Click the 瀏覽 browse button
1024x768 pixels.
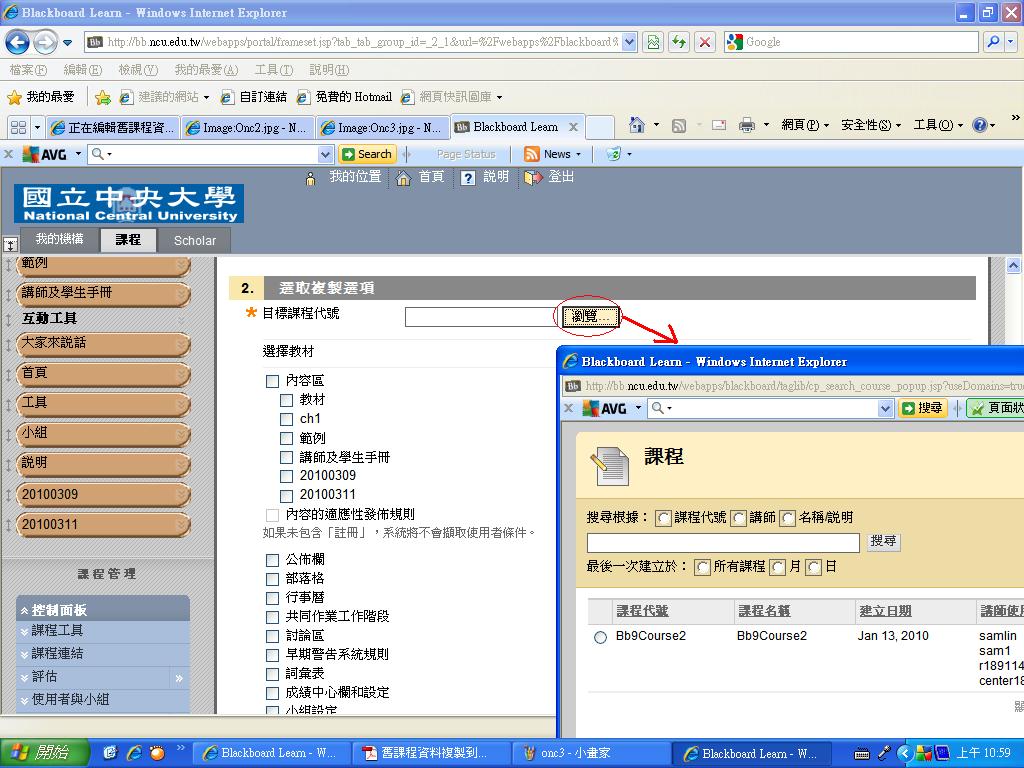(591, 317)
